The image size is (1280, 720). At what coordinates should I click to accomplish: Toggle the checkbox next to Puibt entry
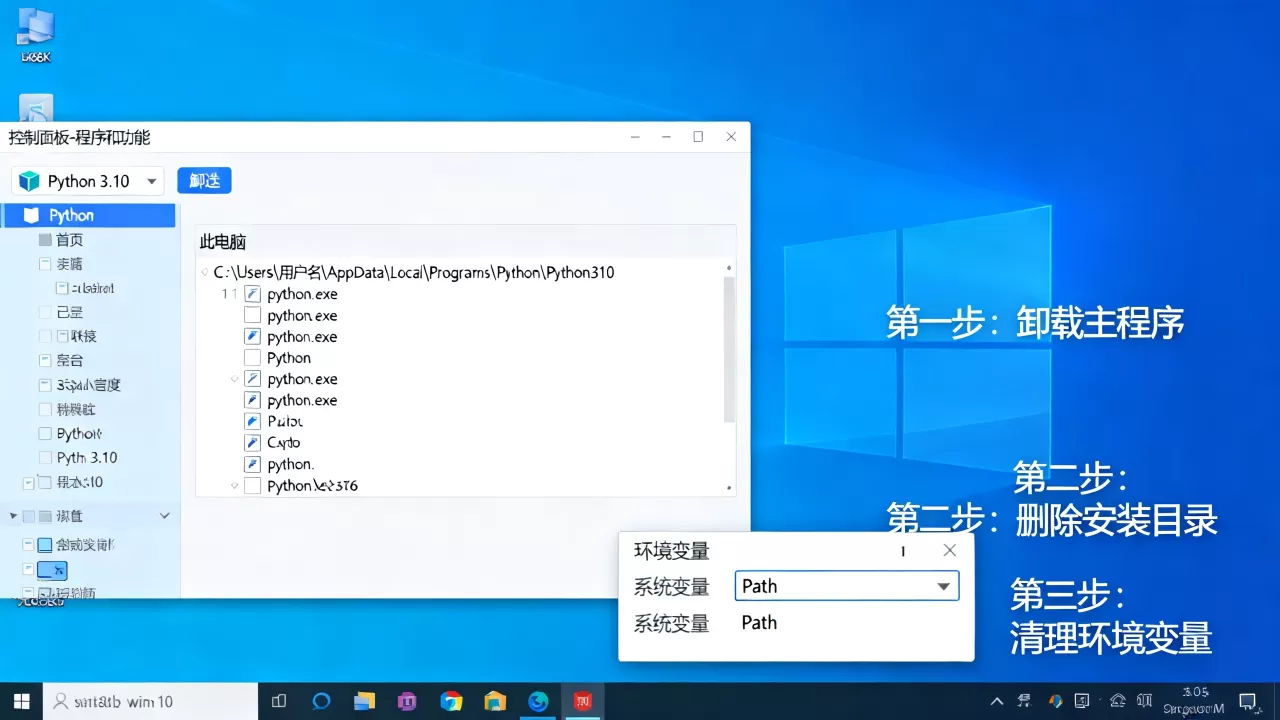pyautogui.click(x=252, y=421)
